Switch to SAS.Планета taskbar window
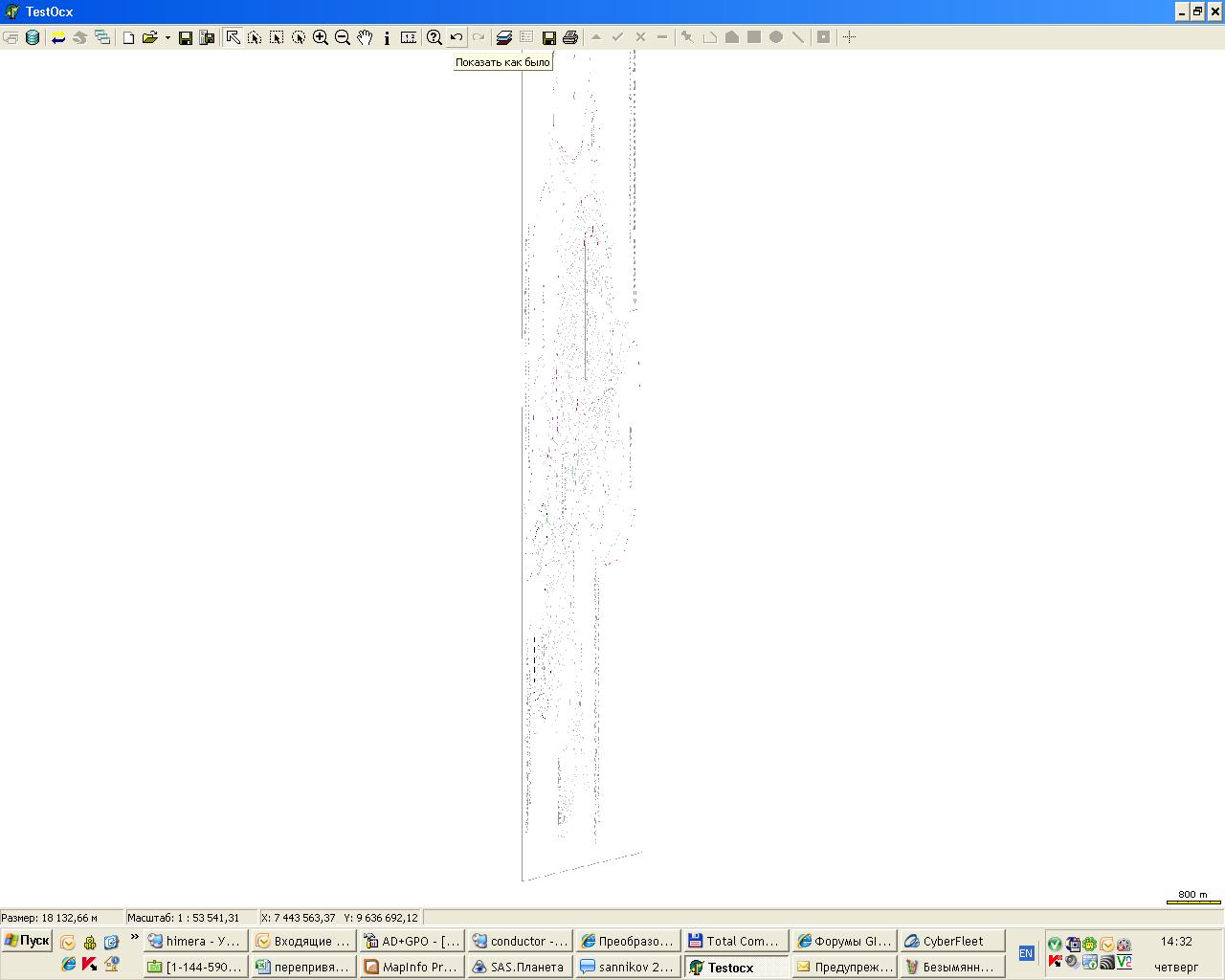The image size is (1225, 980). pyautogui.click(x=520, y=967)
